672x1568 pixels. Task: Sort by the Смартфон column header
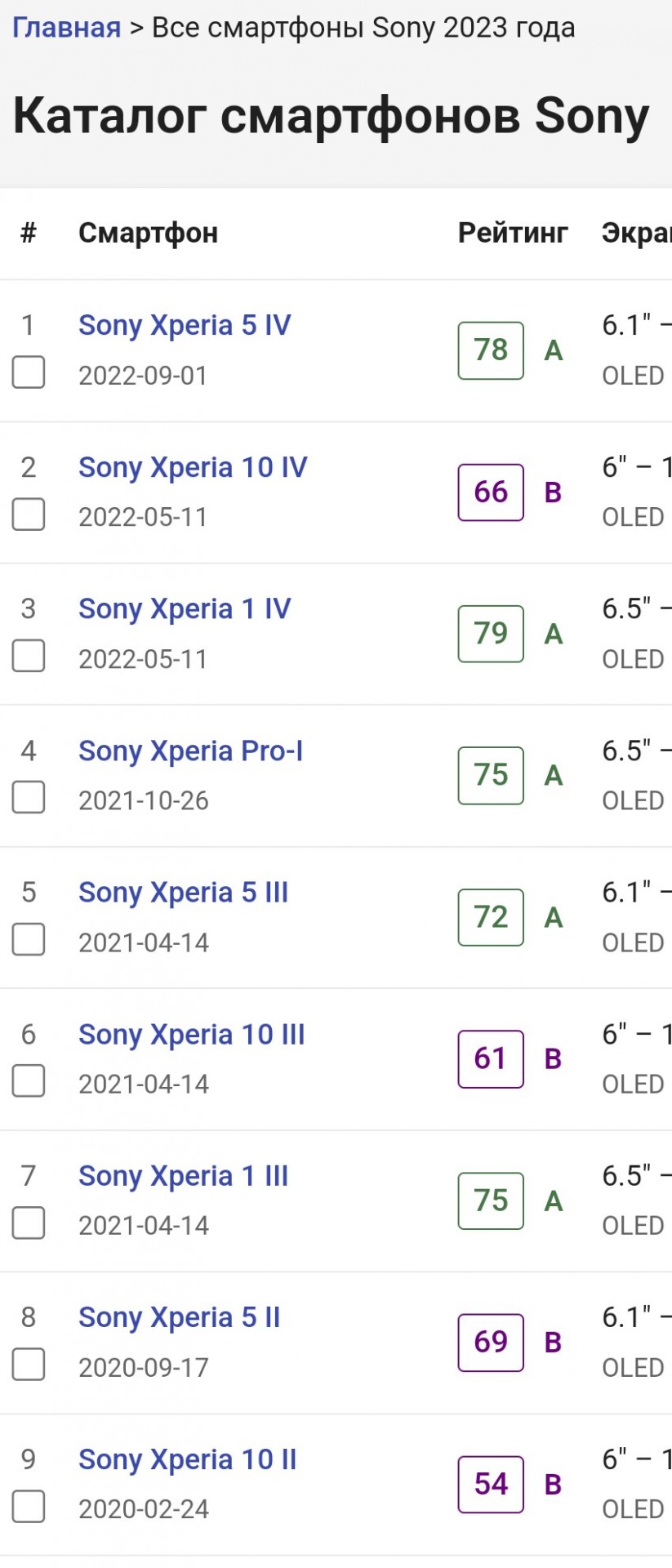148,233
